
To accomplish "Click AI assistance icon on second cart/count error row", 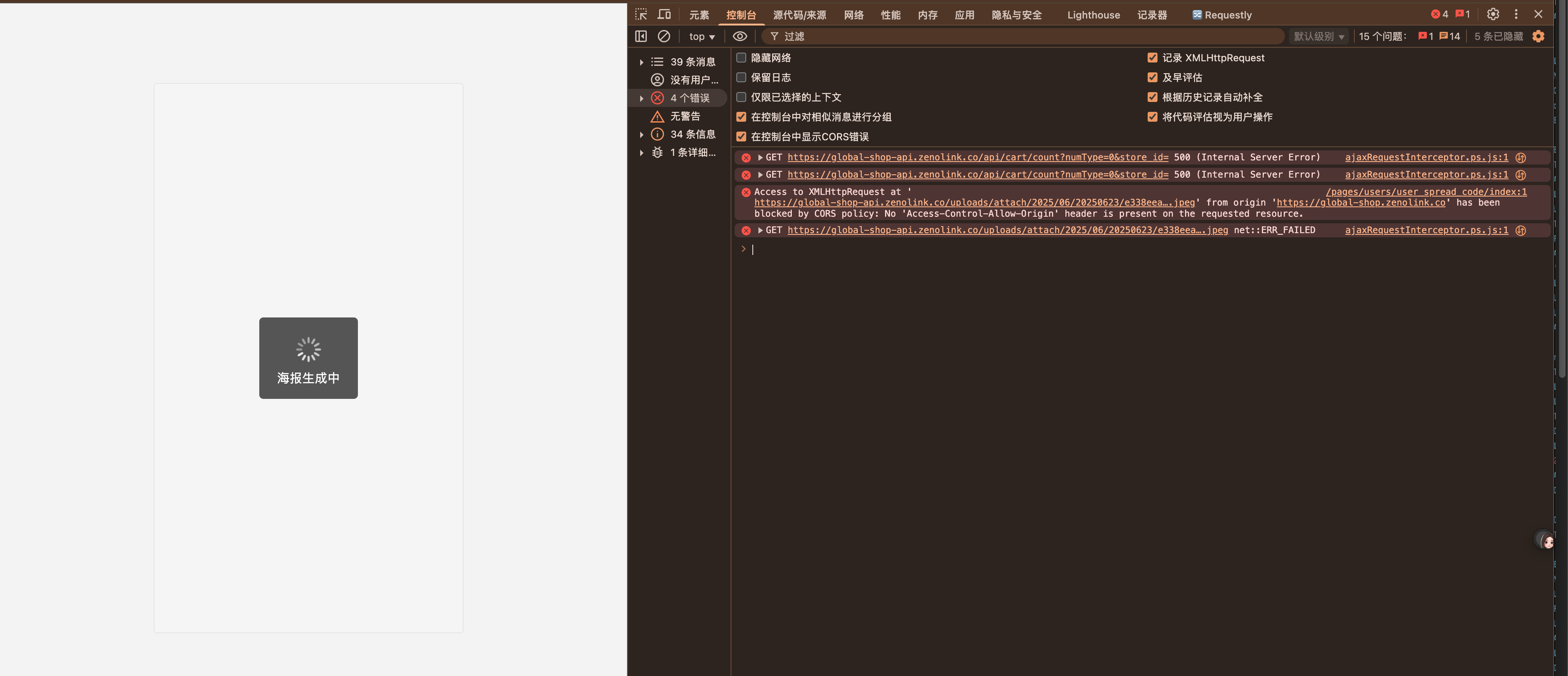I will tap(1520, 175).
